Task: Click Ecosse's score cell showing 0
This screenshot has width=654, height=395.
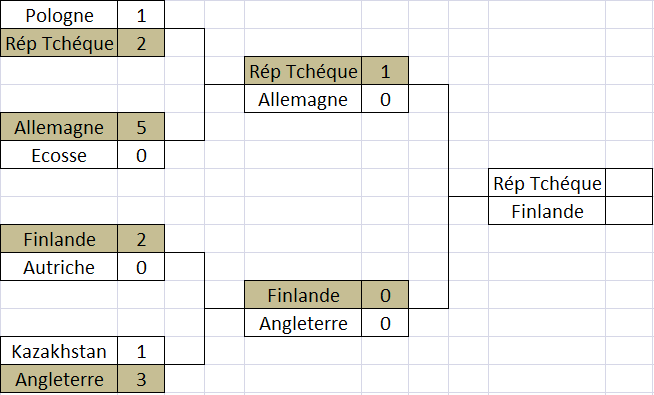Action: (141, 155)
